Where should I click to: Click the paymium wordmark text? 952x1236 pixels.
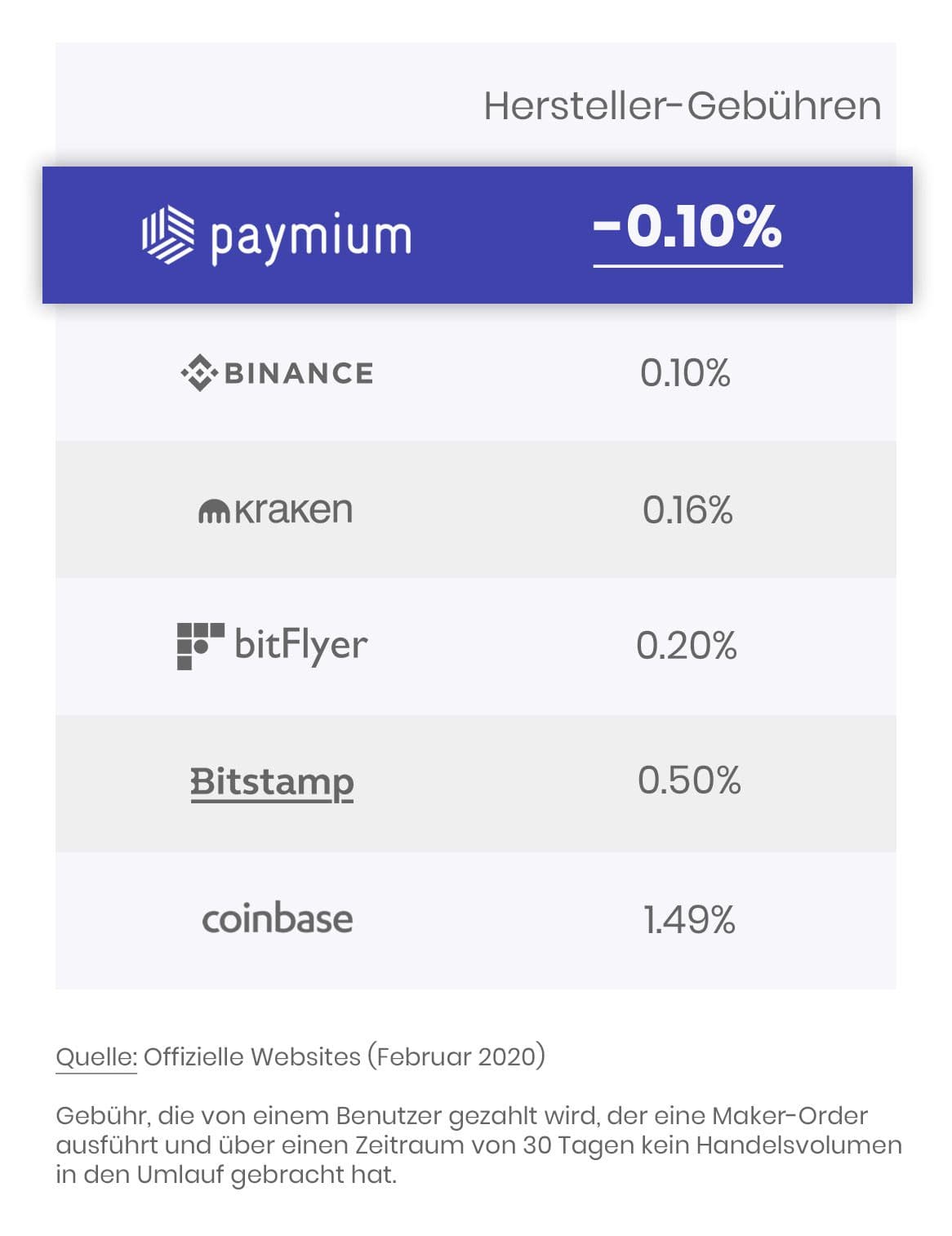pos(311,237)
